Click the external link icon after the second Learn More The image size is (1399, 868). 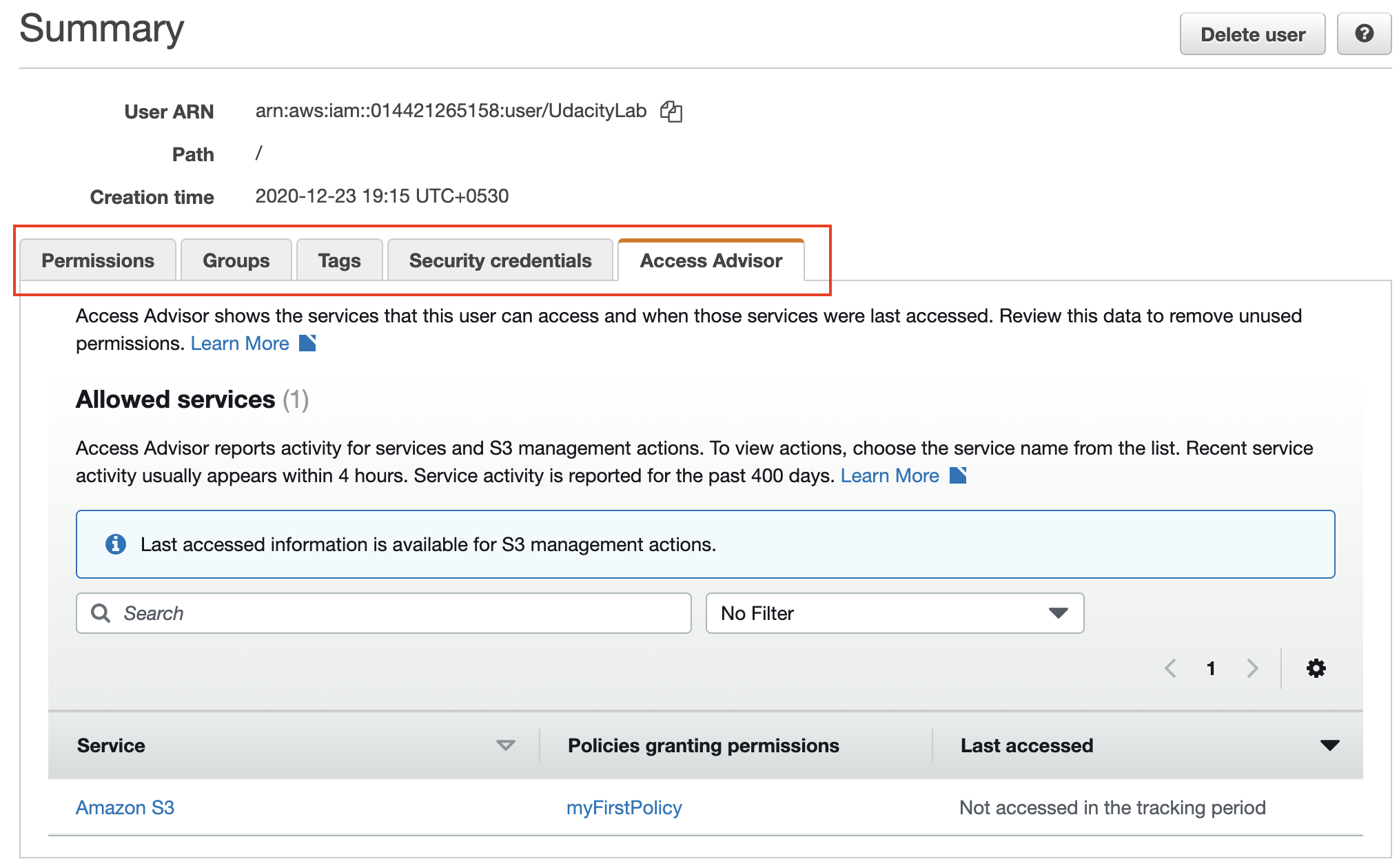(958, 475)
